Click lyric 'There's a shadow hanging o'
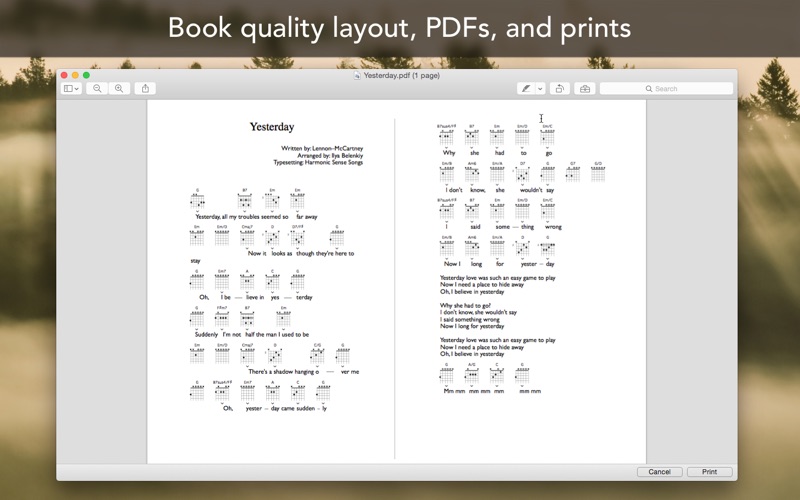The image size is (800, 500). coord(283,371)
